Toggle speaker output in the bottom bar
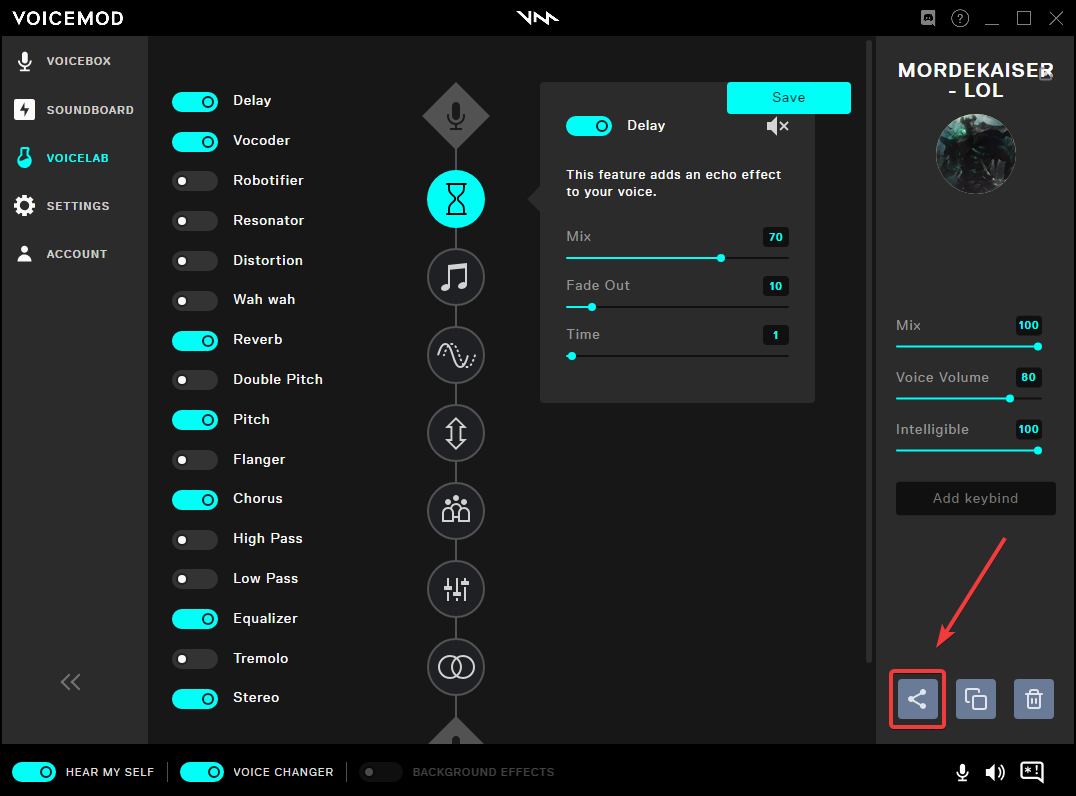 (995, 773)
